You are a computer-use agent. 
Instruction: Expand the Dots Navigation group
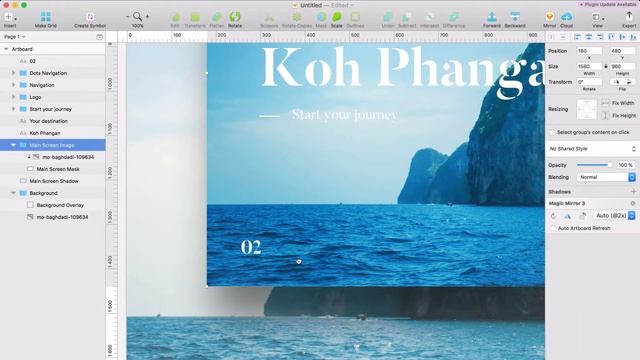coord(13,73)
